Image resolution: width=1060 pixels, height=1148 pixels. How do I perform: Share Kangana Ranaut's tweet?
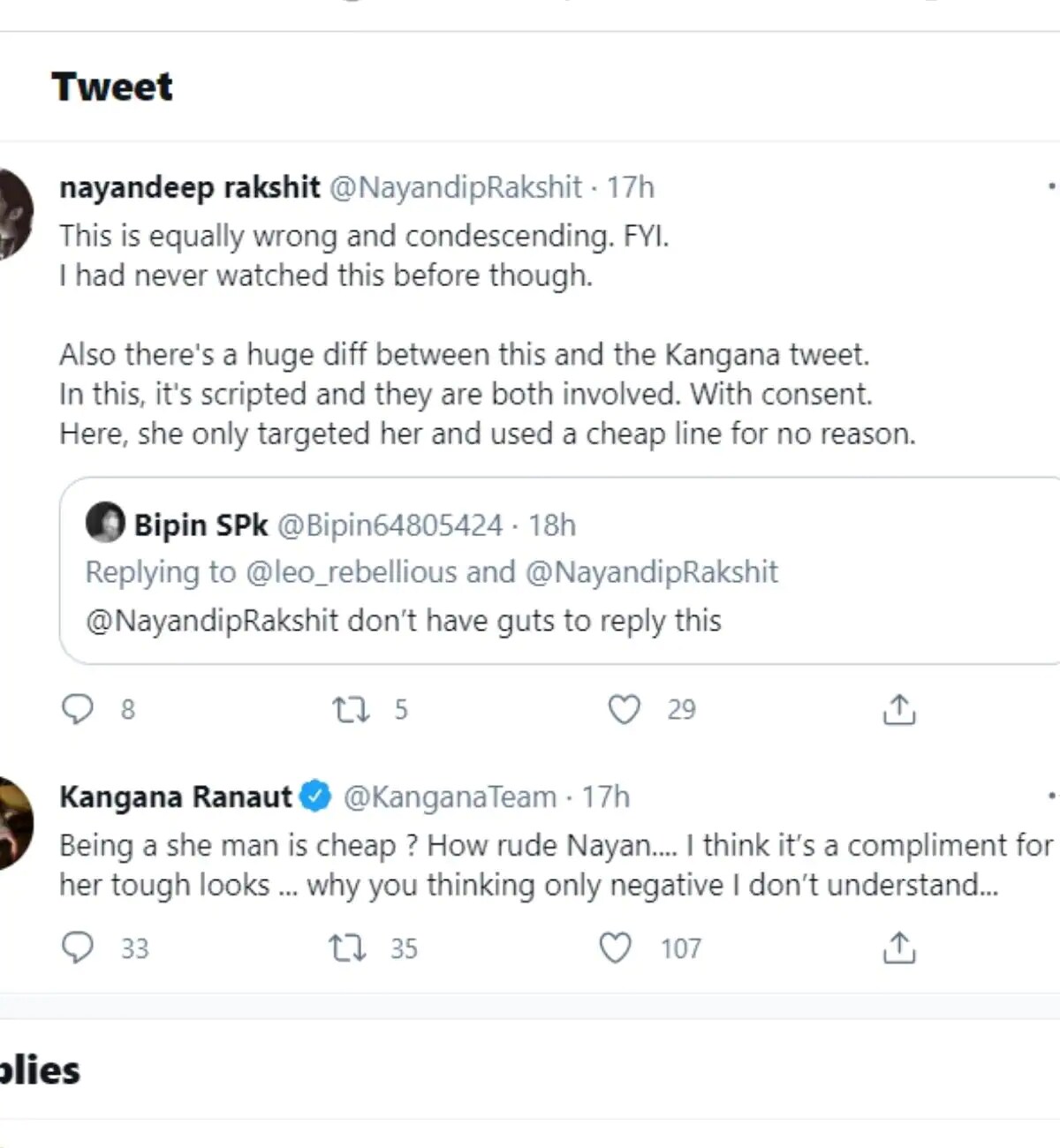coord(899,948)
